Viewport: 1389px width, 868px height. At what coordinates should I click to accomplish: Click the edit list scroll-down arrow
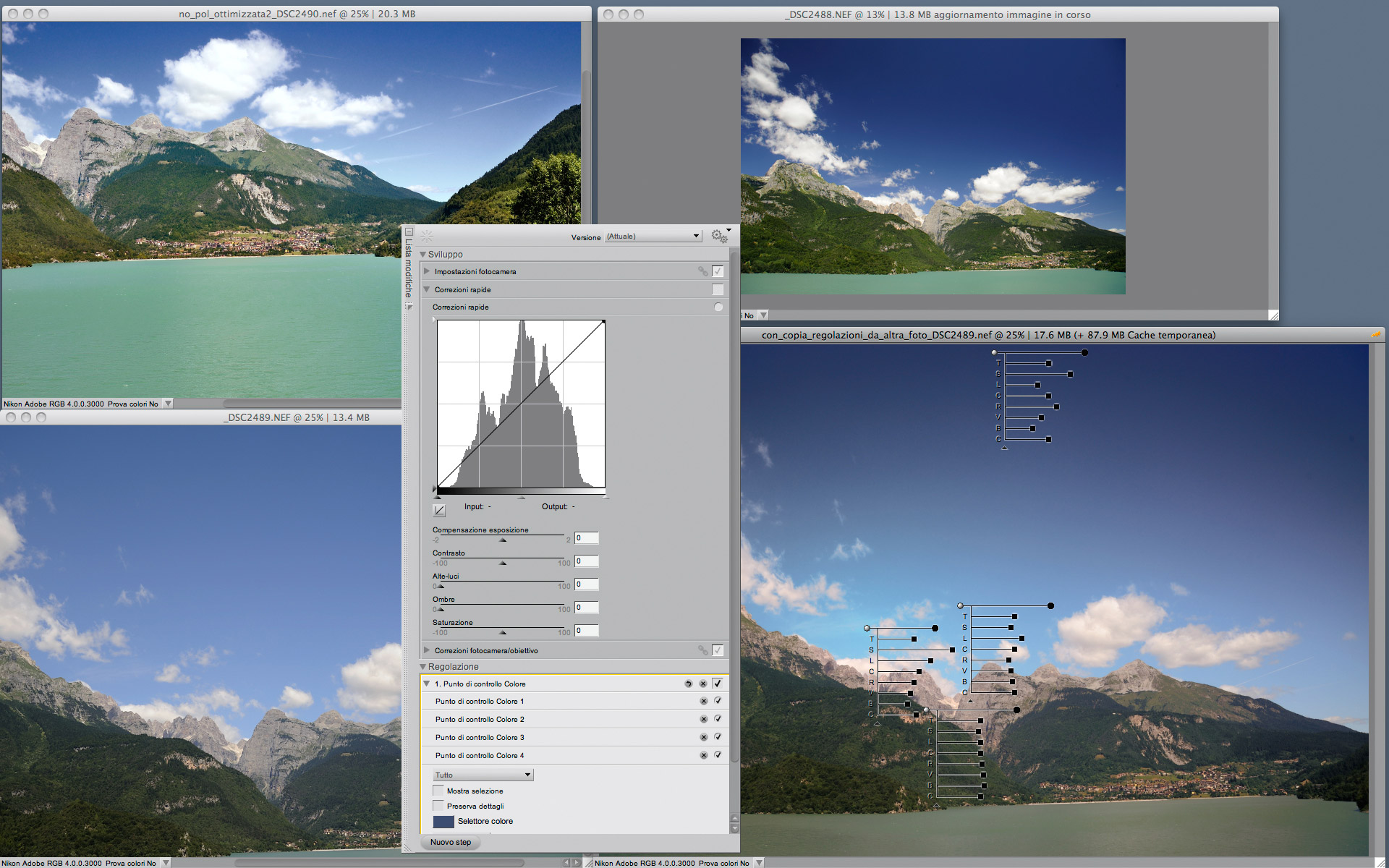click(734, 828)
